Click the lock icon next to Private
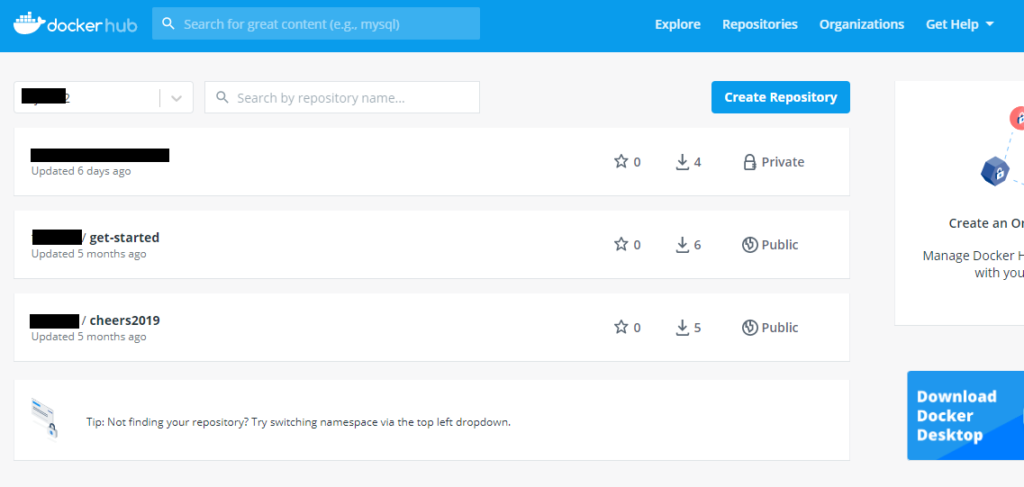The width and height of the screenshot is (1024, 487). click(x=750, y=162)
